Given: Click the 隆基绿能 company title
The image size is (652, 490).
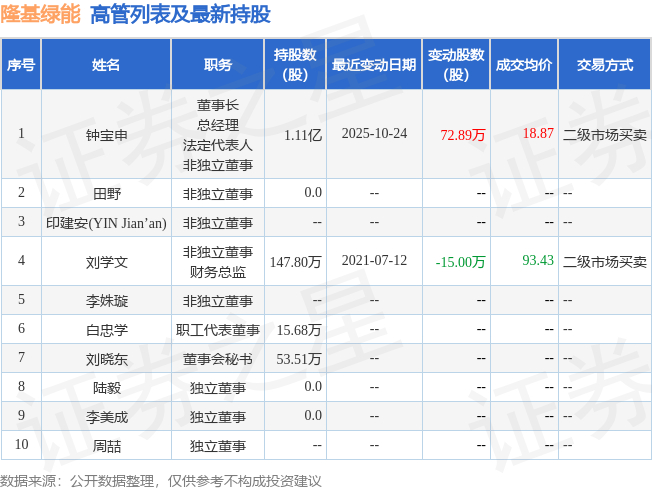Looking at the screenshot, I should pyautogui.click(x=40, y=14).
